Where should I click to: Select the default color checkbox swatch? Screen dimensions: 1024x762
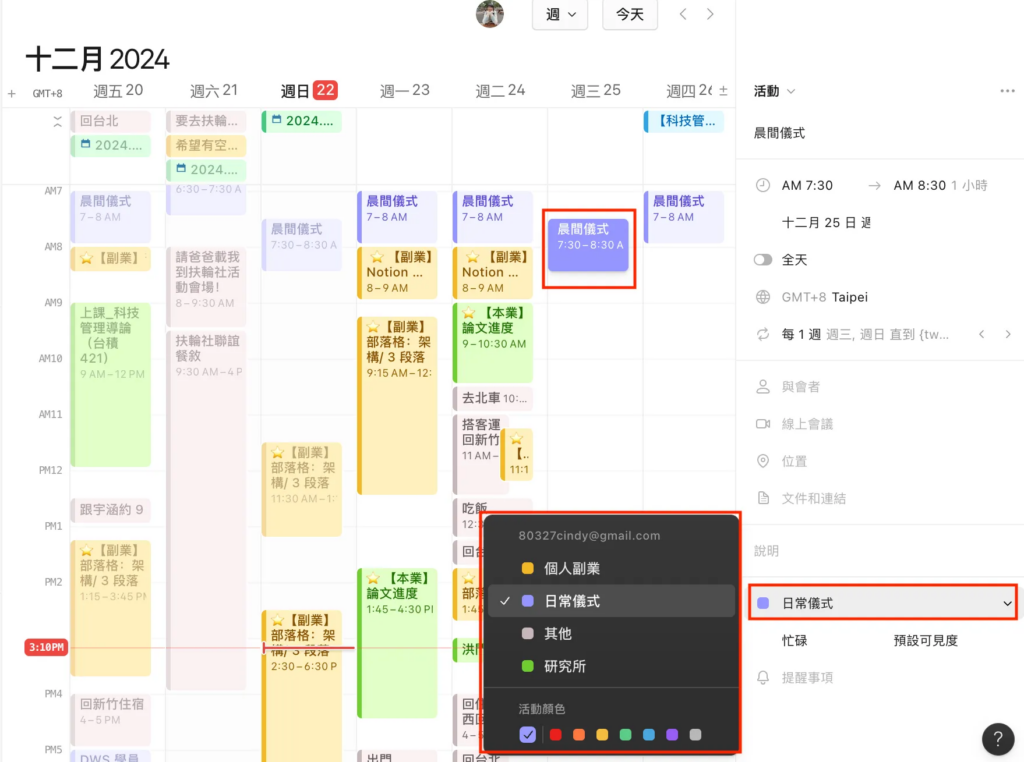(528, 735)
